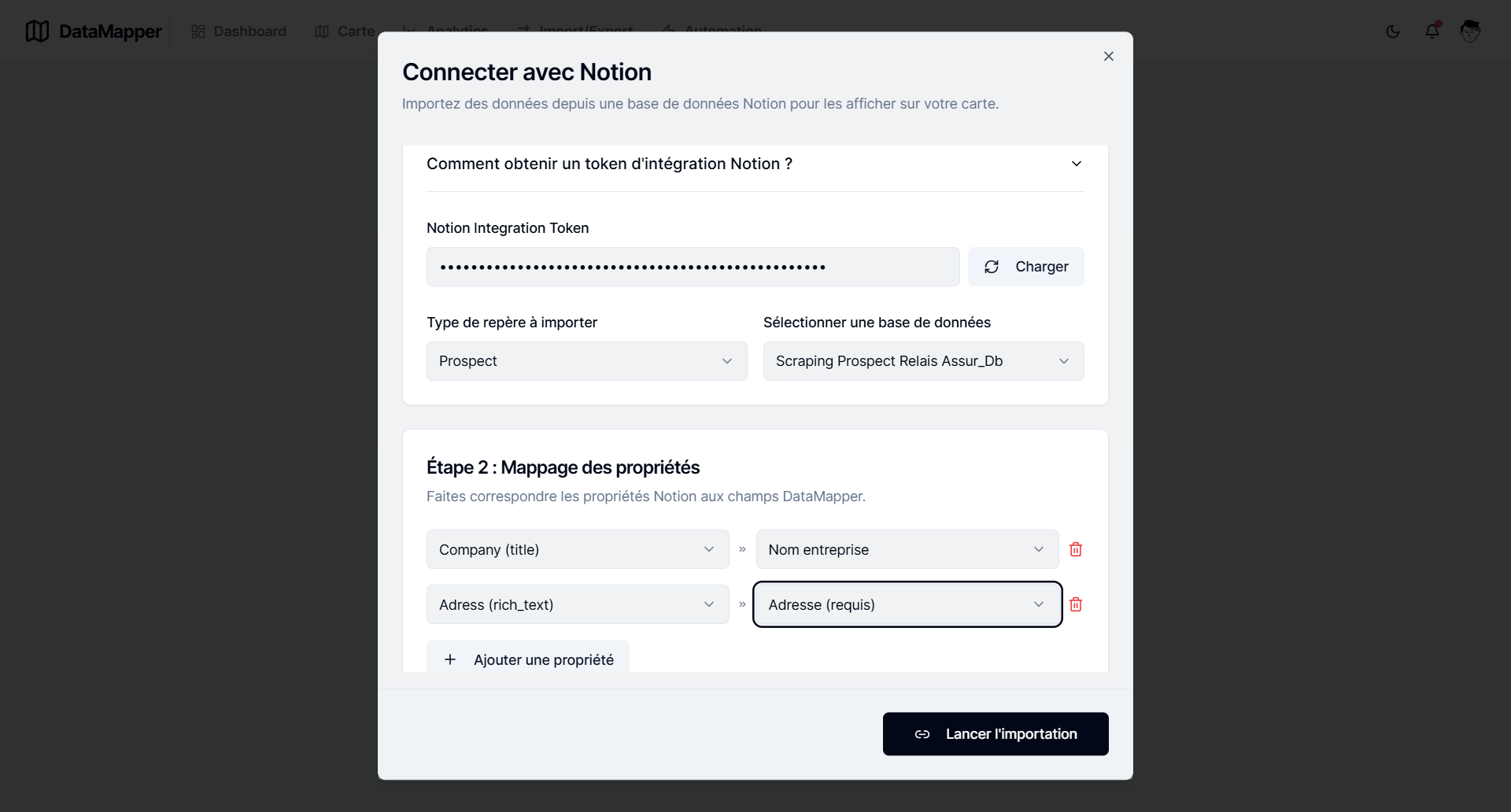Open the Type de repère Prospect dropdown

coord(586,361)
